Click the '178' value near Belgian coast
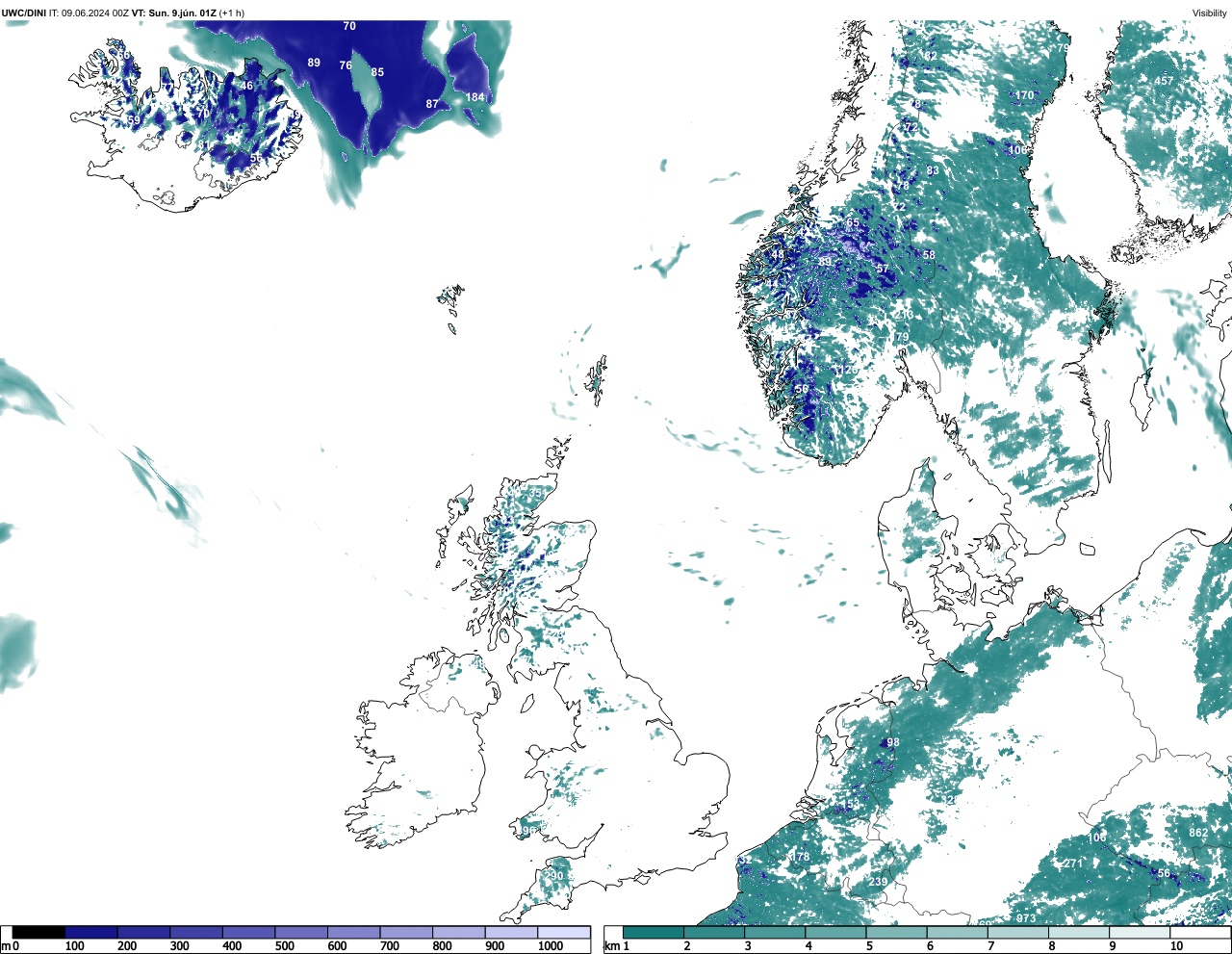The height and width of the screenshot is (954, 1232). tap(800, 857)
